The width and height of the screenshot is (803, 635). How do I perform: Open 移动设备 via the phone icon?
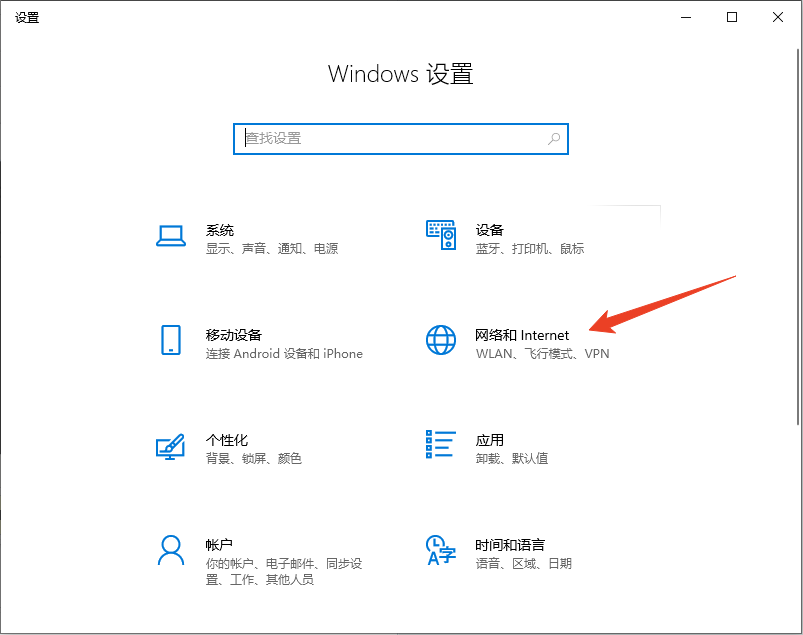tap(171, 341)
